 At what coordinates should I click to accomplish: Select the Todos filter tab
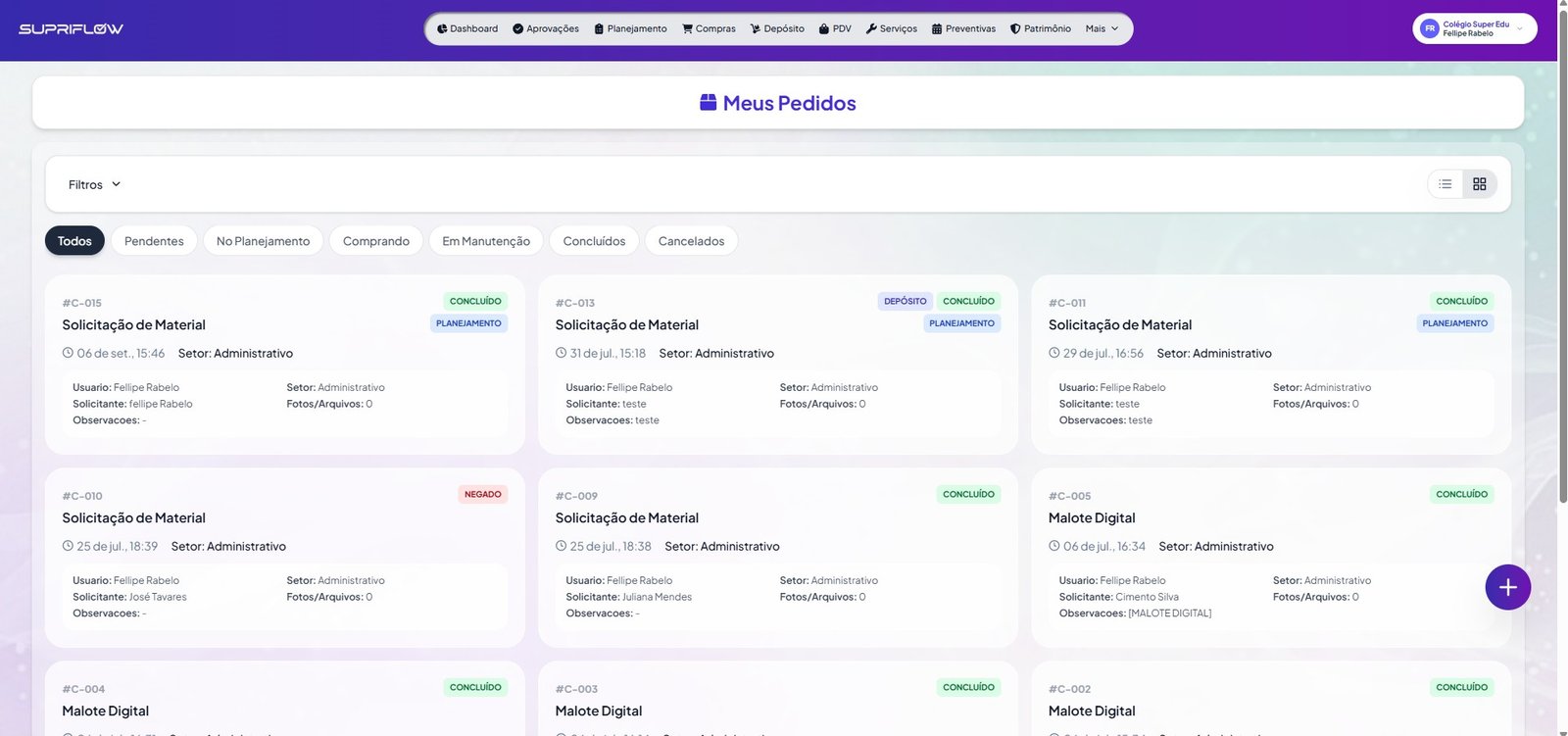click(x=74, y=241)
